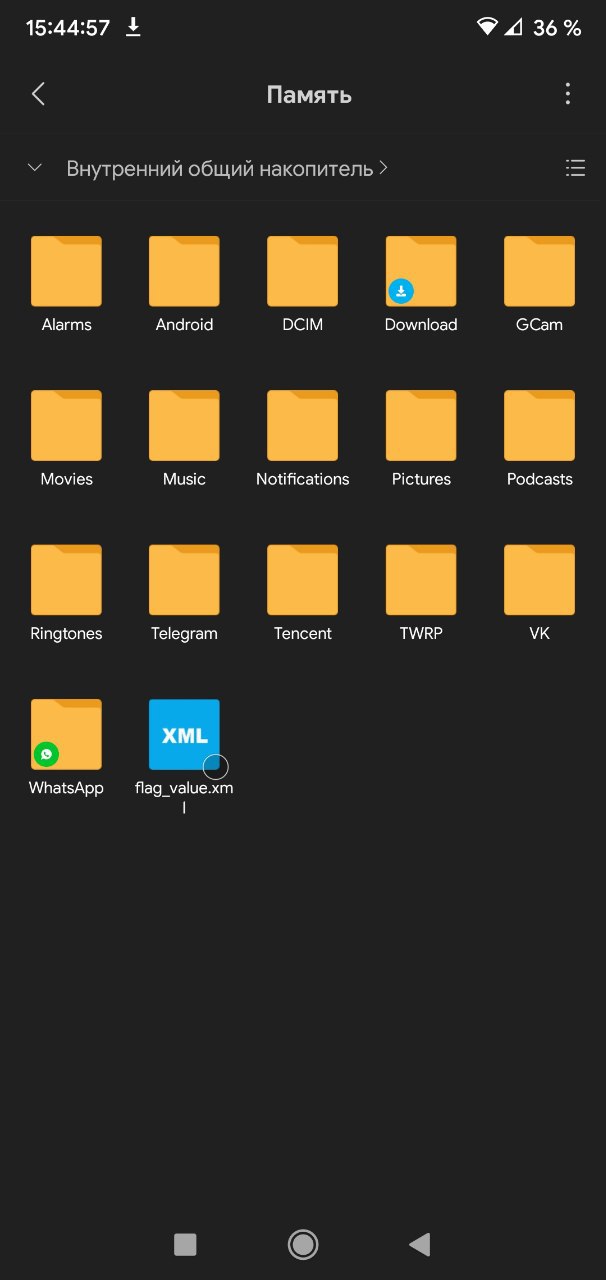The width and height of the screenshot is (606, 1280).
Task: Open the flag_value.xml file icon
Action: point(184,734)
